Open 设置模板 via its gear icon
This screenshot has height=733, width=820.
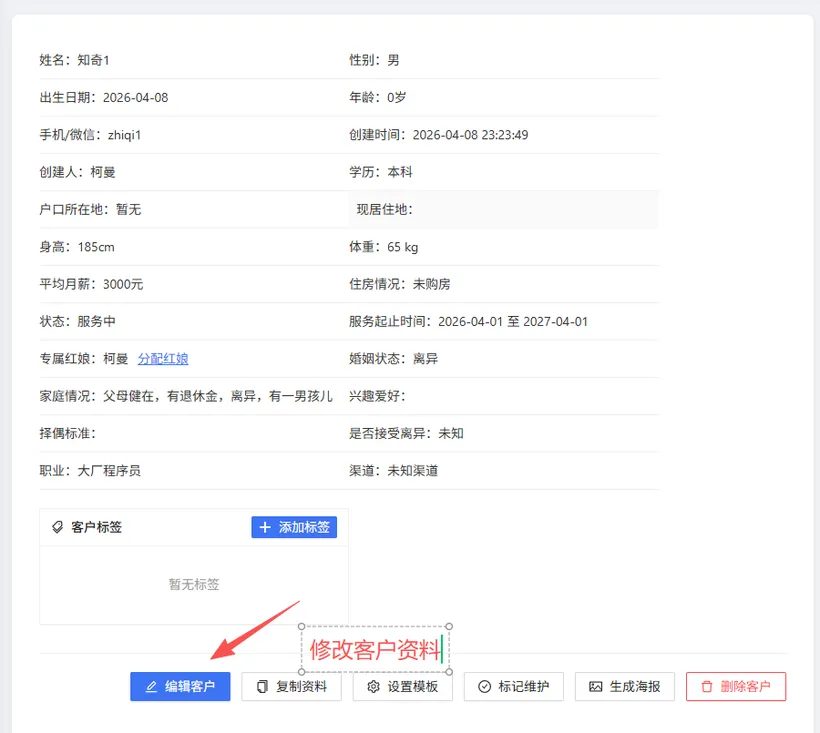(373, 687)
